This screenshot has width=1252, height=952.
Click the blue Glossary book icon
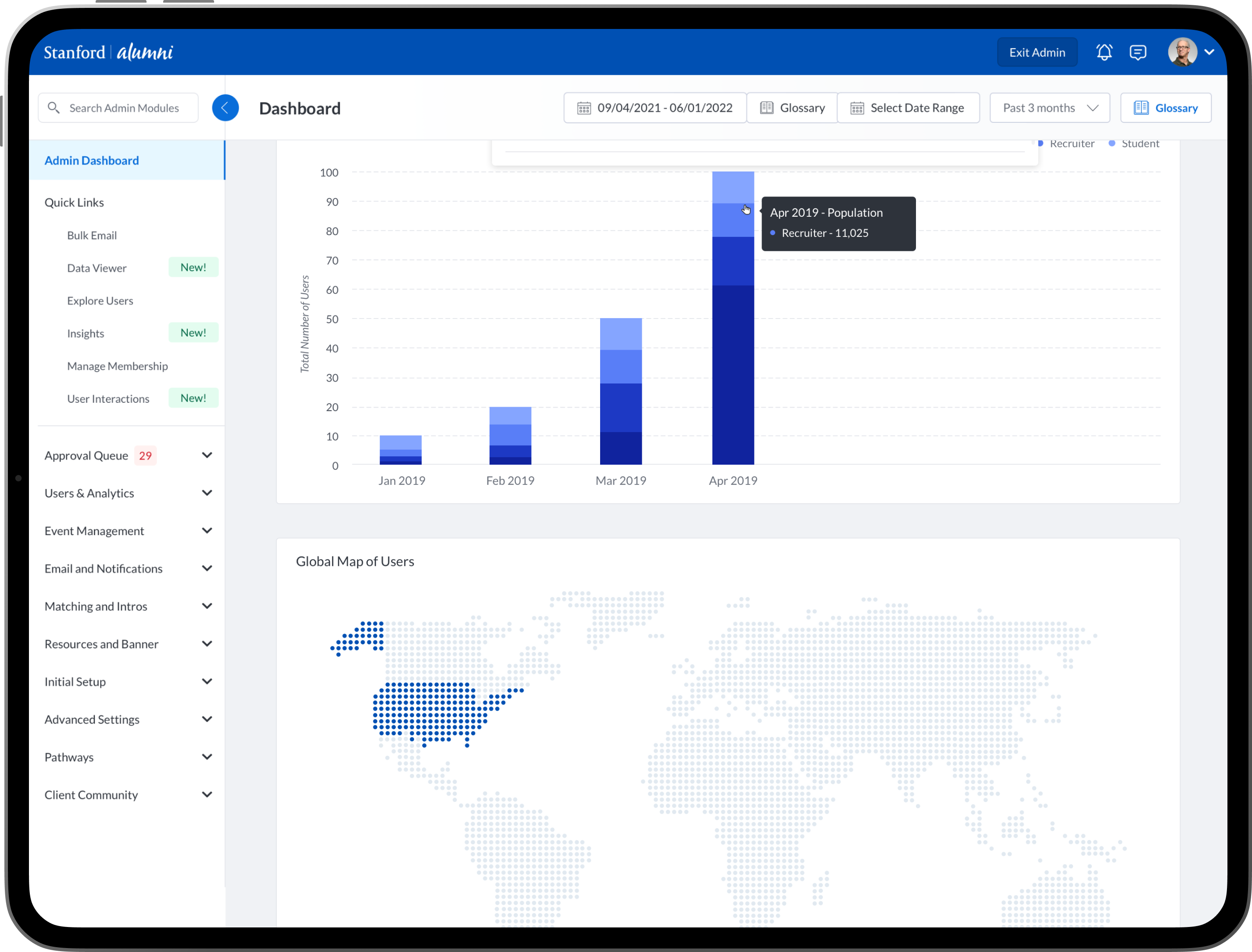tap(1141, 107)
